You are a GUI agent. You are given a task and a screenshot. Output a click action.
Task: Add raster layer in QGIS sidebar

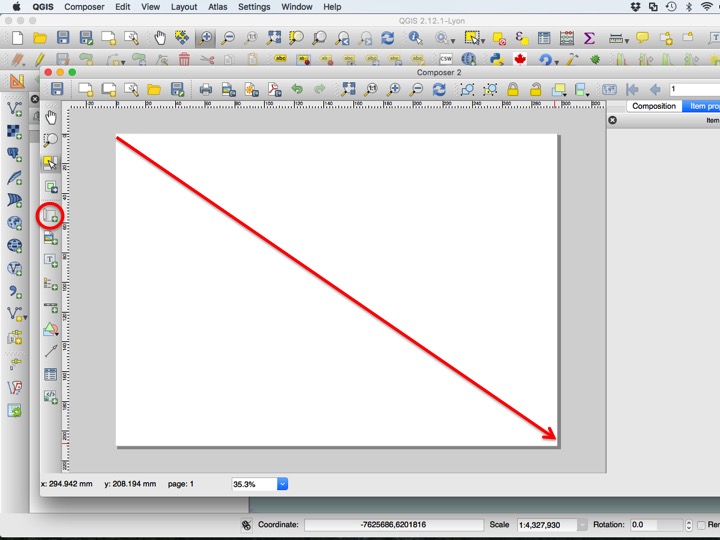coord(14,131)
